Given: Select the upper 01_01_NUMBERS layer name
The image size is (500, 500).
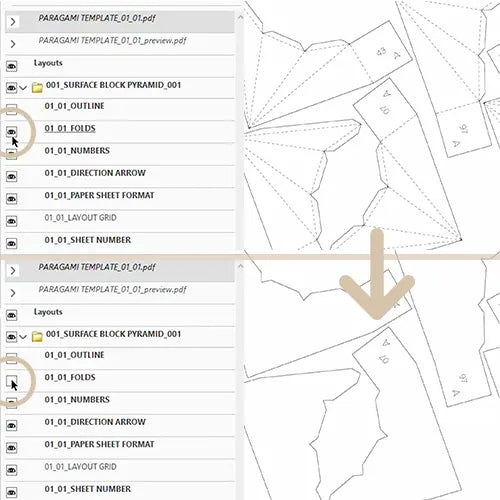Looking at the screenshot, I should point(77,151).
